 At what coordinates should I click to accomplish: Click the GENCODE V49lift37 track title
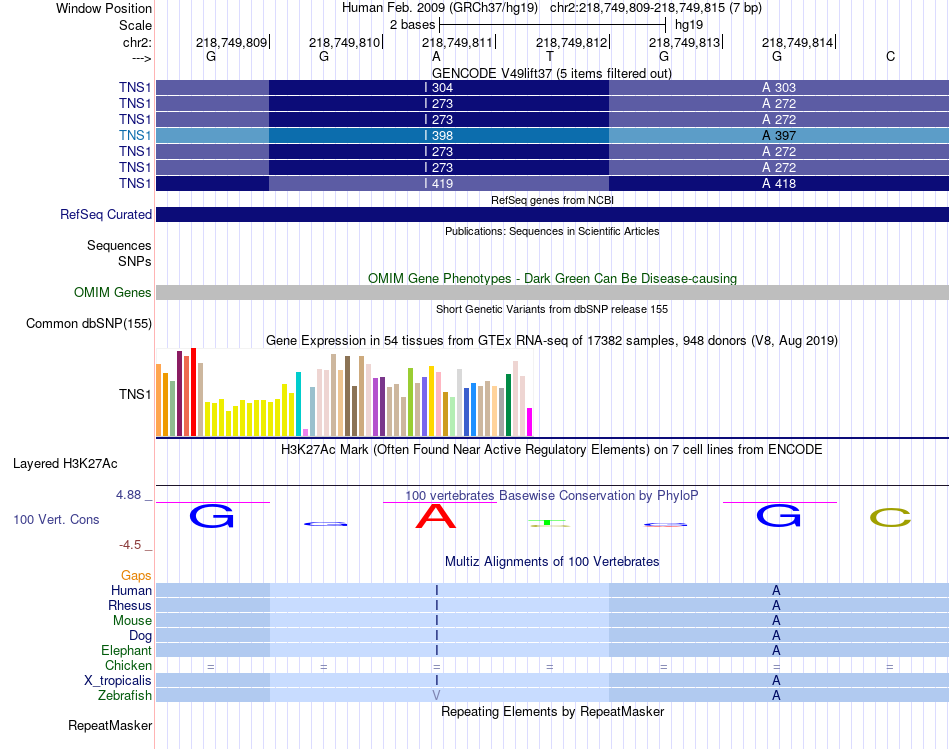tap(552, 73)
